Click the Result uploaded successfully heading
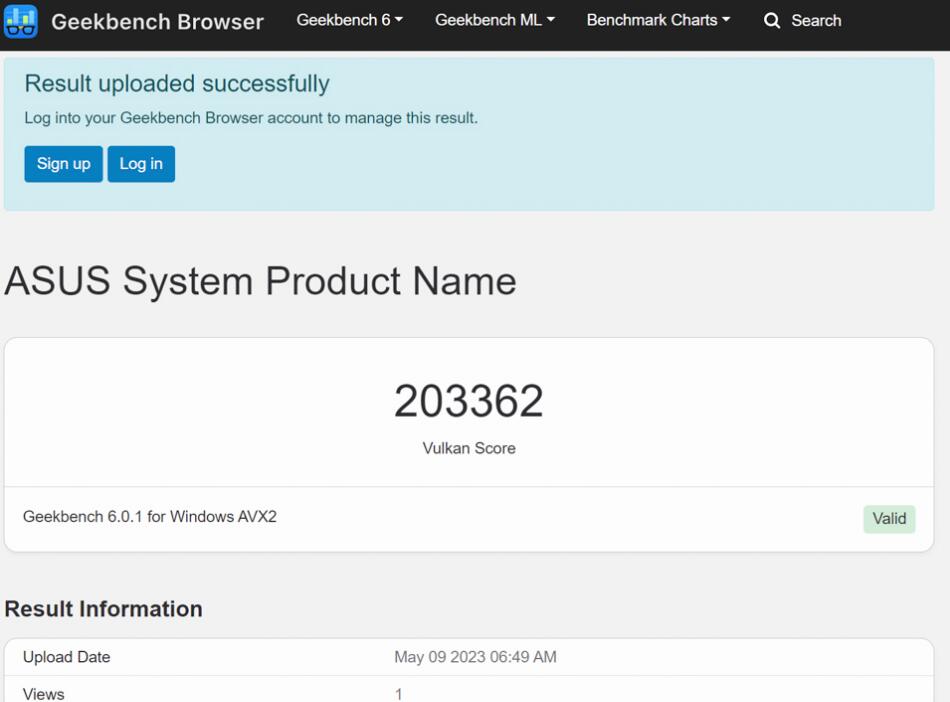950x702 pixels. [x=177, y=84]
